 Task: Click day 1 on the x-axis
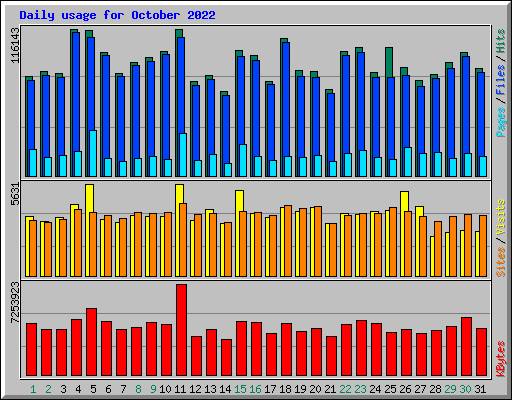point(33,389)
